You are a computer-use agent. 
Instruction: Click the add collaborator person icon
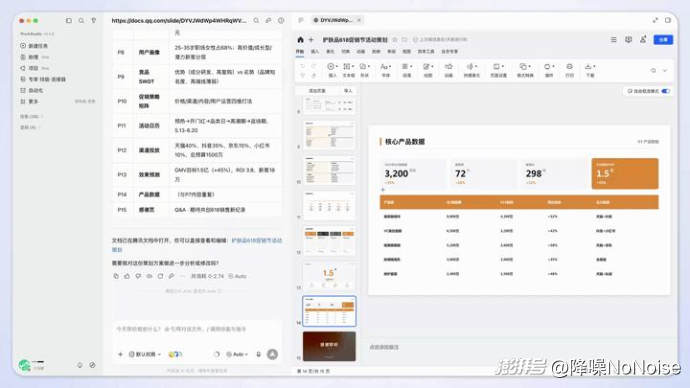pos(643,40)
